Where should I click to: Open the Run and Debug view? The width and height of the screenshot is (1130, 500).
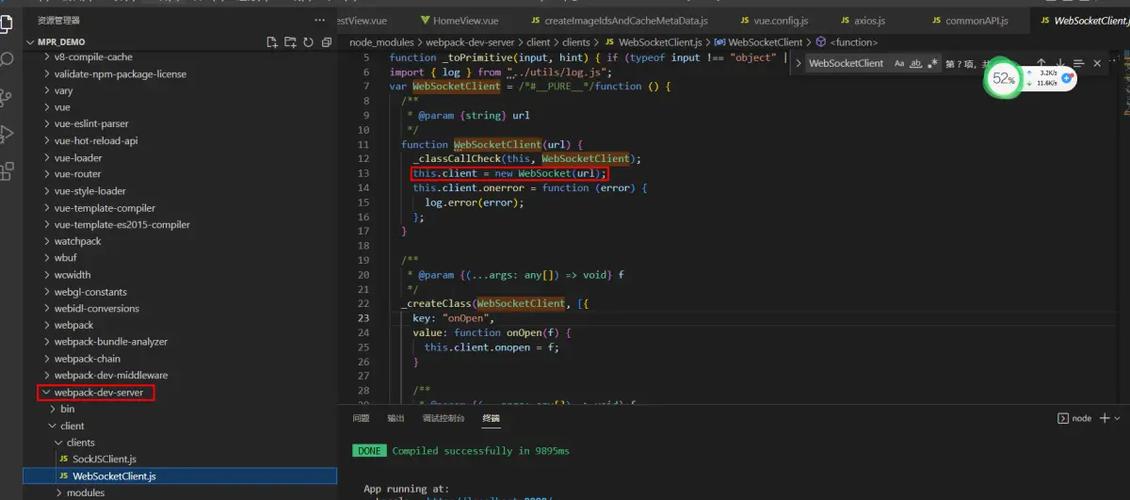pos(7,133)
